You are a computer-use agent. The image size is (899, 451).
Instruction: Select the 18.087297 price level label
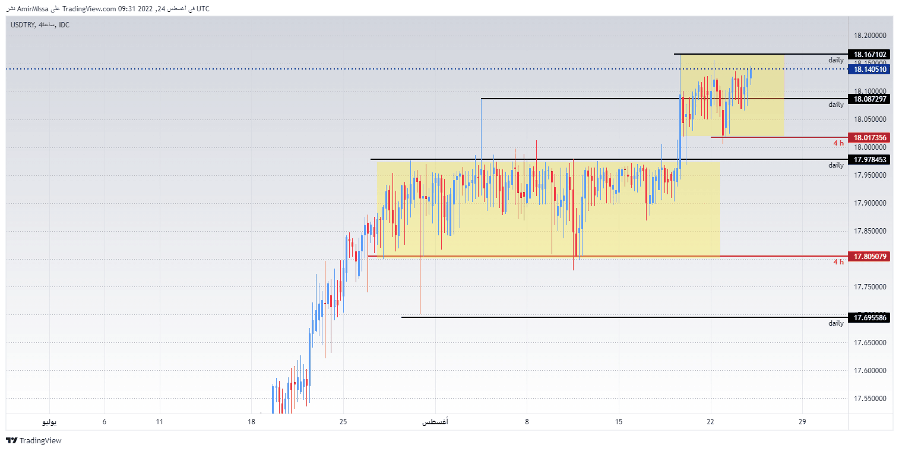tap(870, 99)
